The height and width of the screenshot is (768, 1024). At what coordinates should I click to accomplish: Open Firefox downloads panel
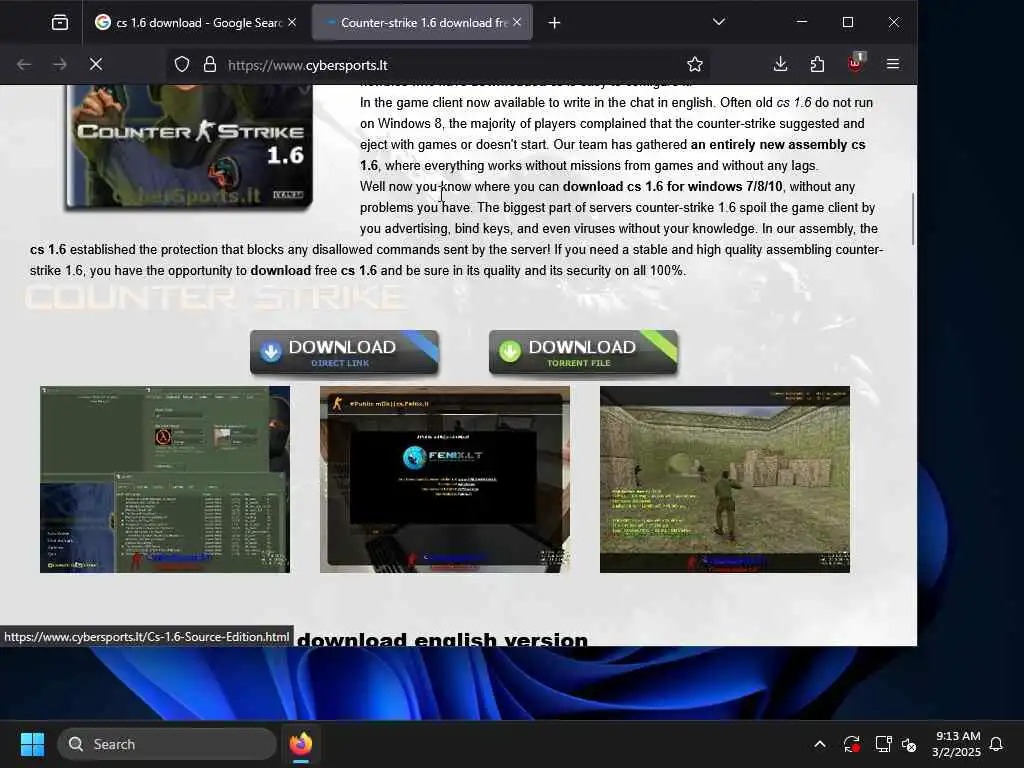[780, 64]
